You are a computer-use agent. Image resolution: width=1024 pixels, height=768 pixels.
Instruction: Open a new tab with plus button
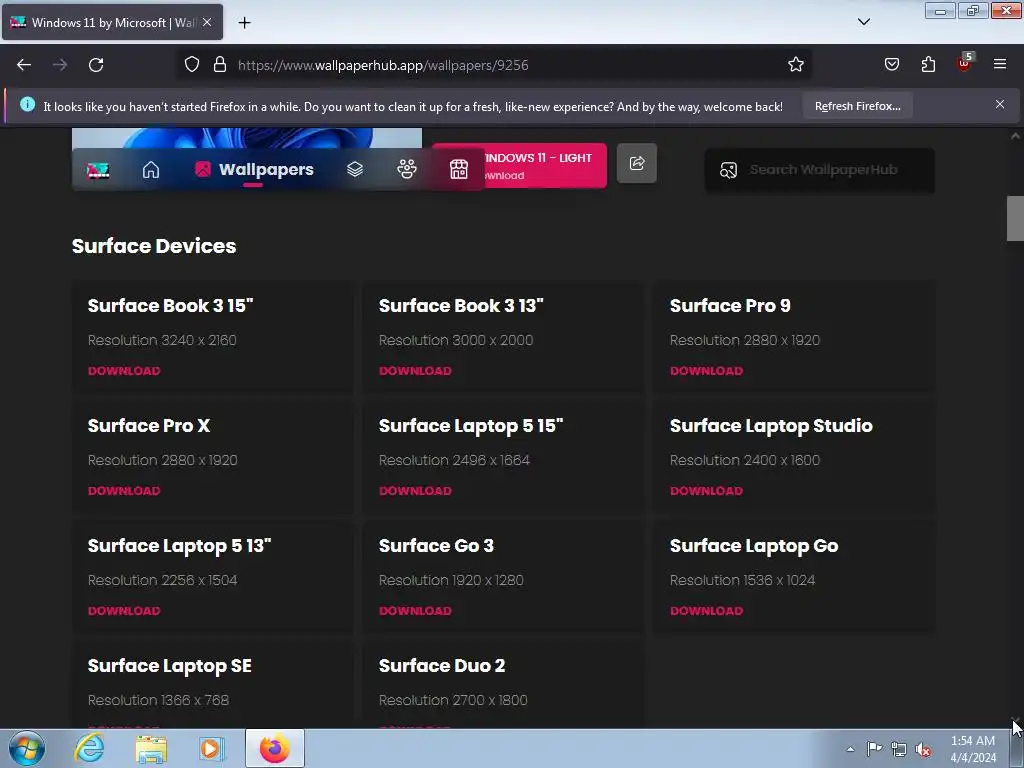tap(244, 23)
